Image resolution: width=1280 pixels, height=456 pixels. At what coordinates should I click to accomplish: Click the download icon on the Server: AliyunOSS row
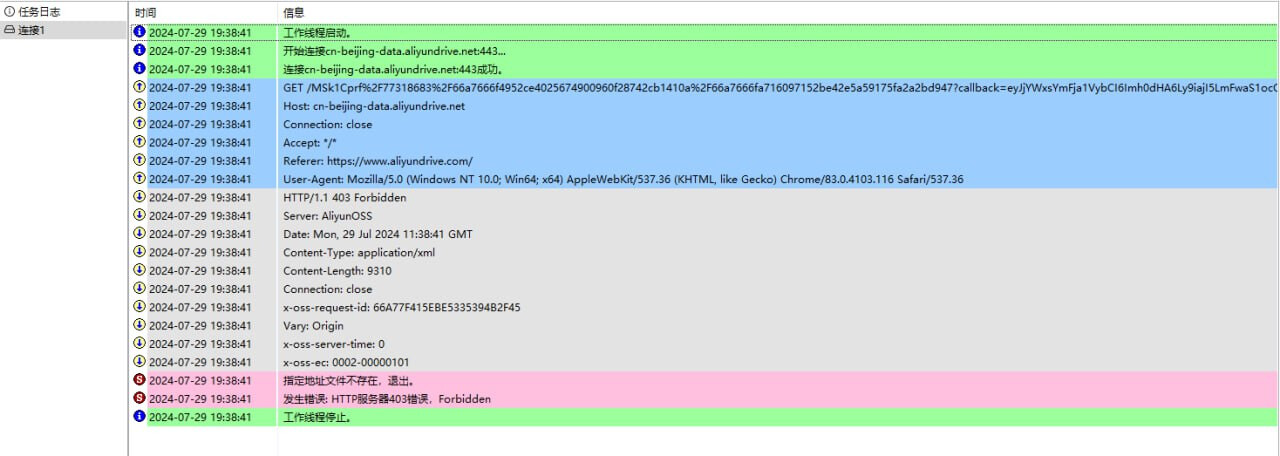tap(139, 215)
